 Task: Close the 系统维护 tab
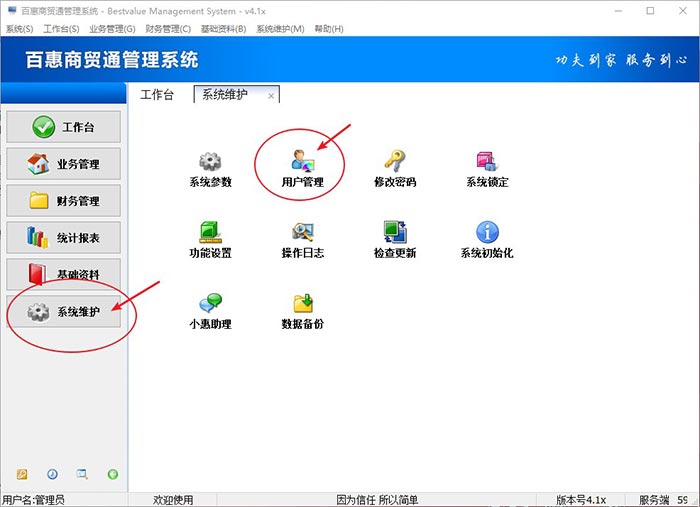pos(271,96)
